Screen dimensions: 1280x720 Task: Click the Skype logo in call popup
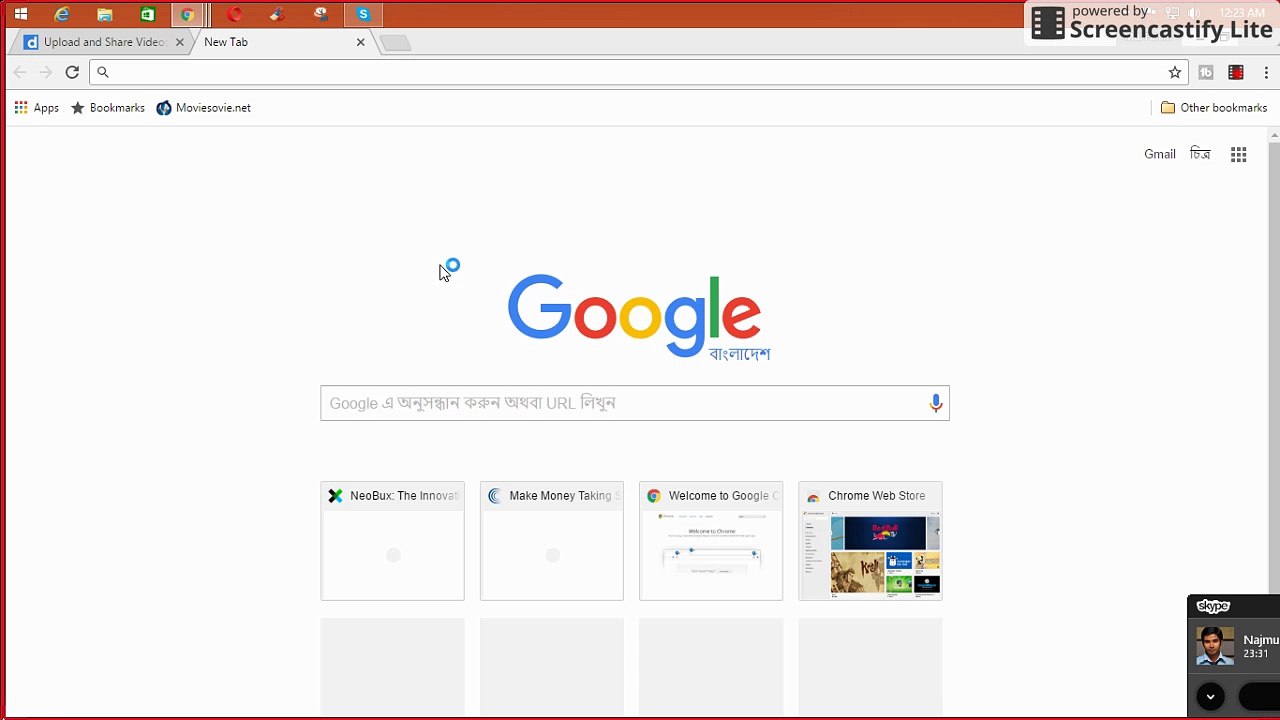point(1213,606)
